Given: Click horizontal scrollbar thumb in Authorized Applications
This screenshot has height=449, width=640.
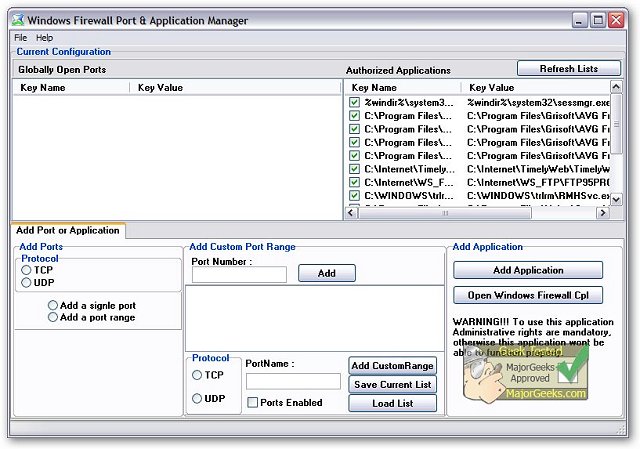Looking at the screenshot, I should pos(445,213).
